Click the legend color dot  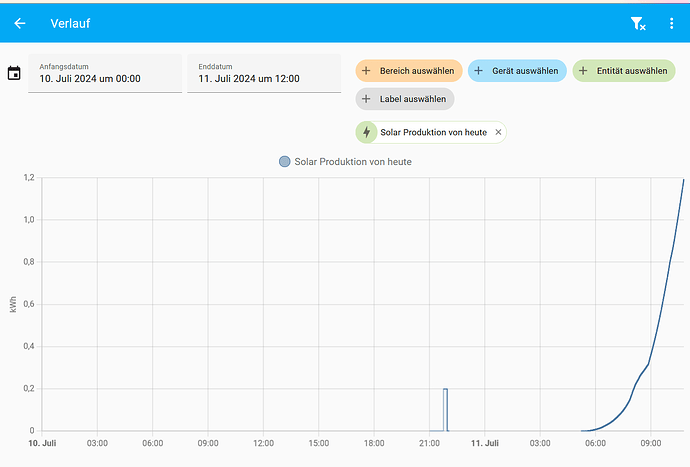pyautogui.click(x=285, y=162)
